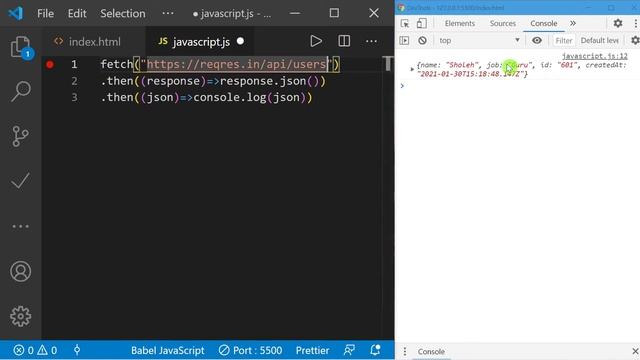The image size is (640, 360).
Task: Switch to DevTools Sources tab
Action: pyautogui.click(x=503, y=23)
